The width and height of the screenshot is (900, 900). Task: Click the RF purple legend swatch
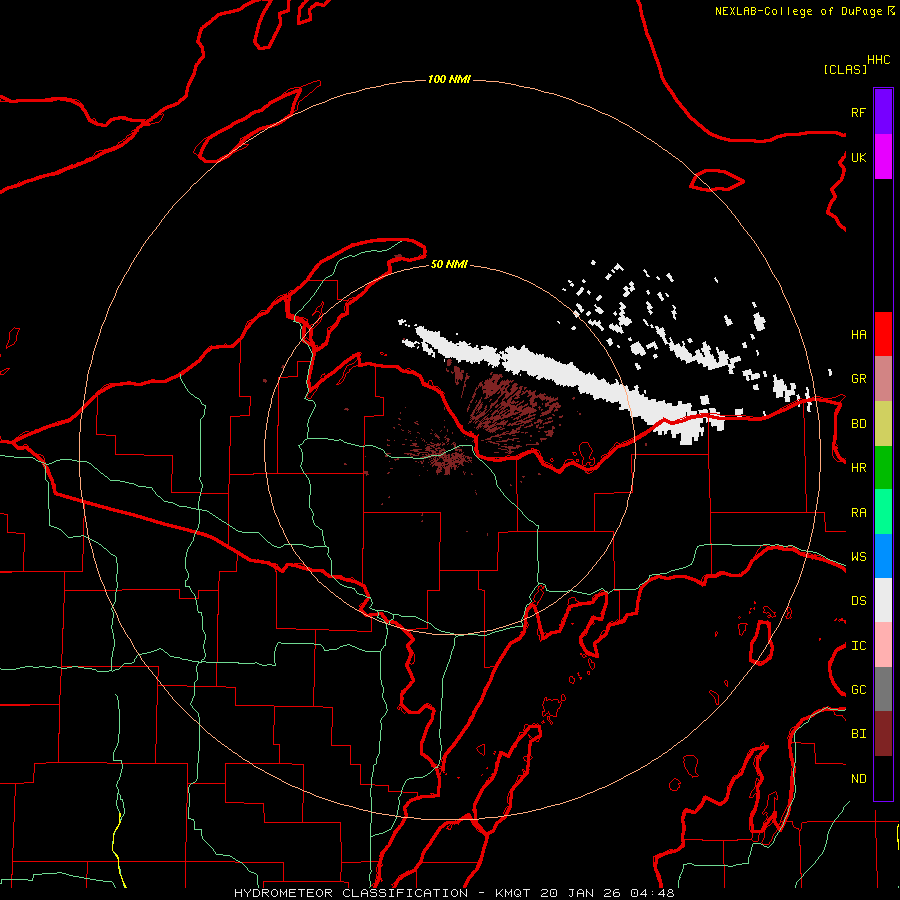[883, 112]
